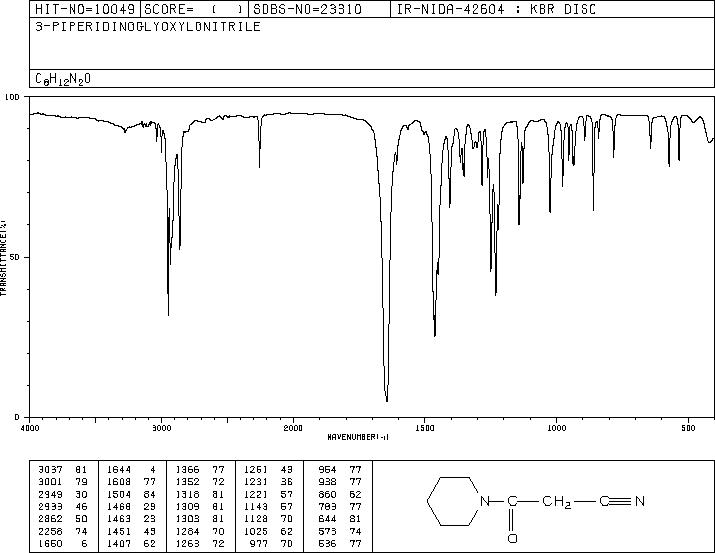Select peak table entry 977
This screenshot has height=553, width=715.
point(271,544)
